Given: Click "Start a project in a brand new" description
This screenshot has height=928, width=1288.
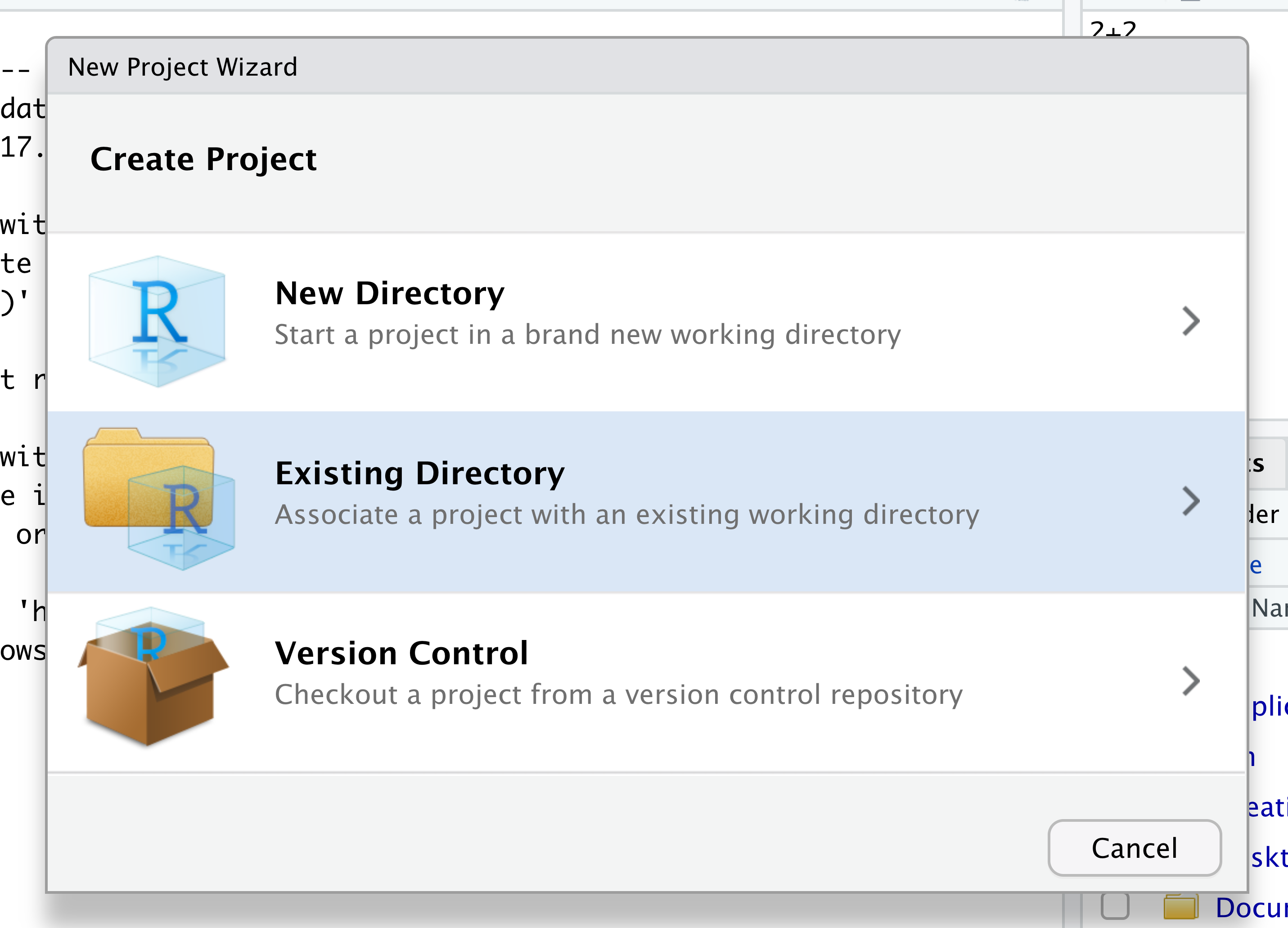Looking at the screenshot, I should point(587,334).
